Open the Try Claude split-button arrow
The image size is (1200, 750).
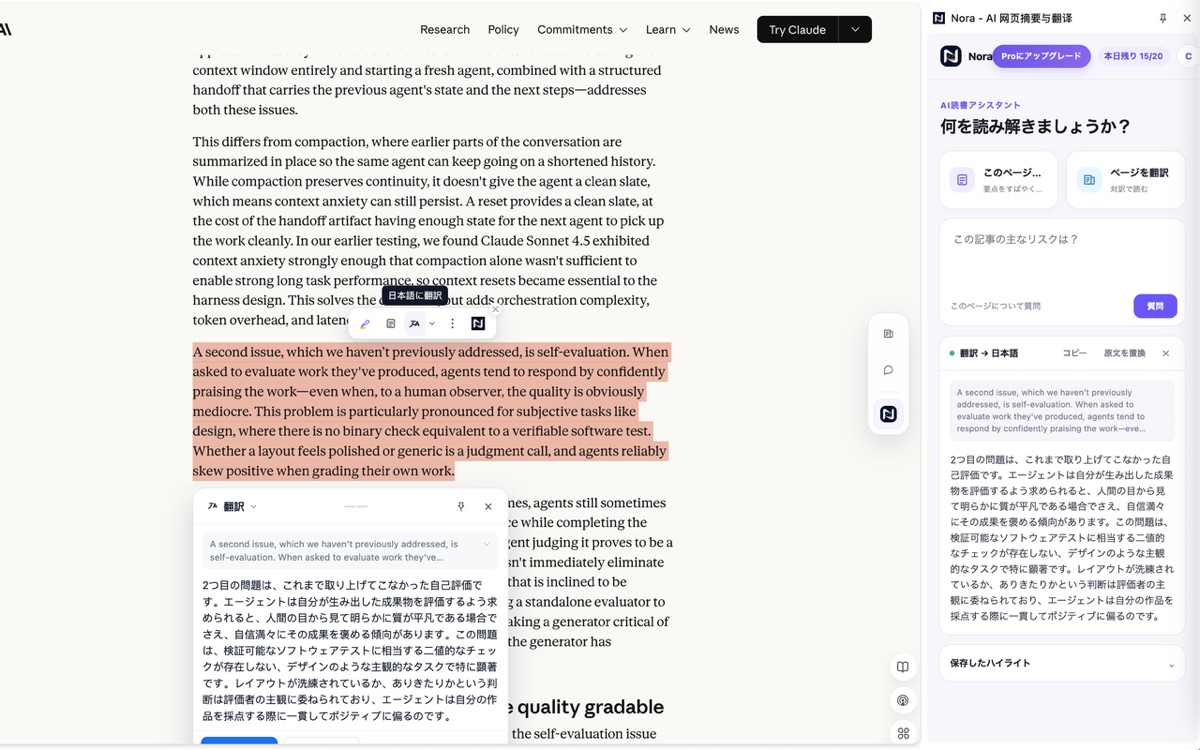[x=855, y=30]
